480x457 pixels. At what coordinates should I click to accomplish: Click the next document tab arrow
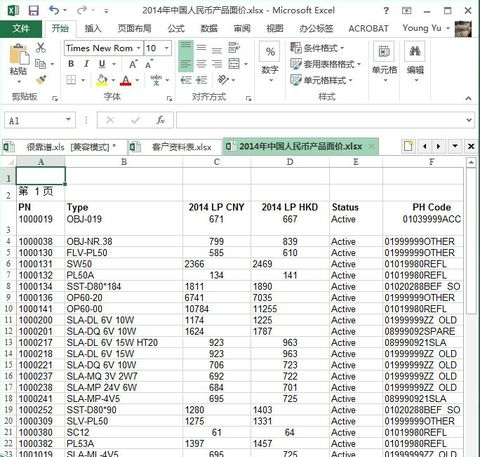[439, 146]
